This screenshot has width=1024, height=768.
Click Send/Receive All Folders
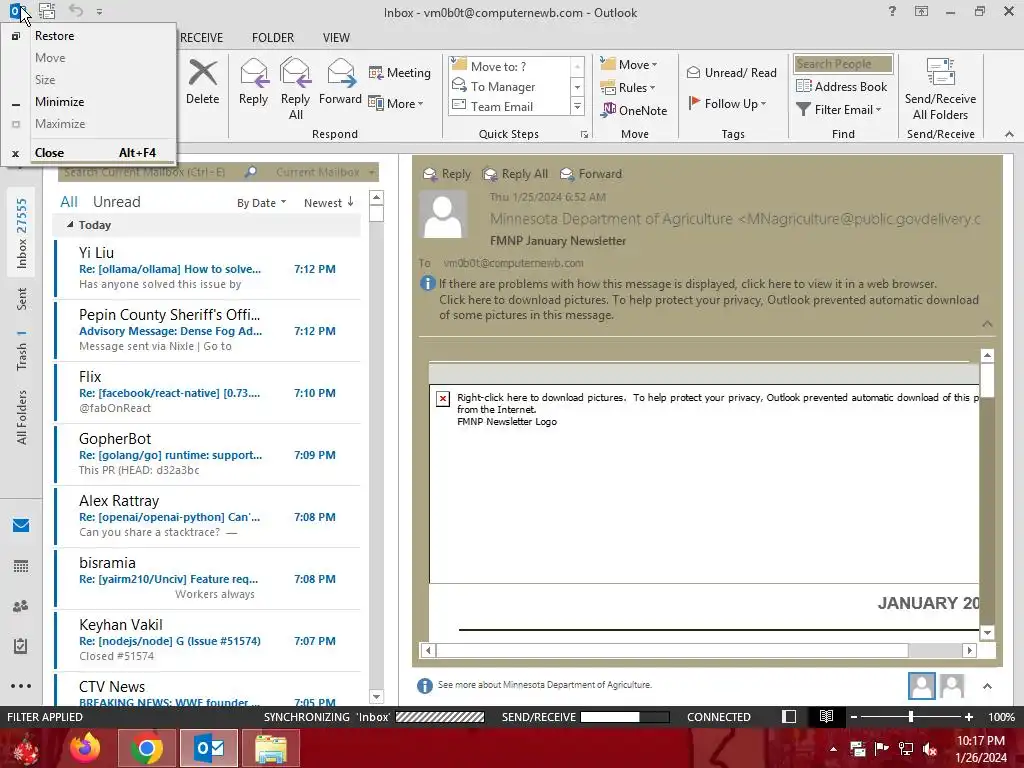pos(940,89)
